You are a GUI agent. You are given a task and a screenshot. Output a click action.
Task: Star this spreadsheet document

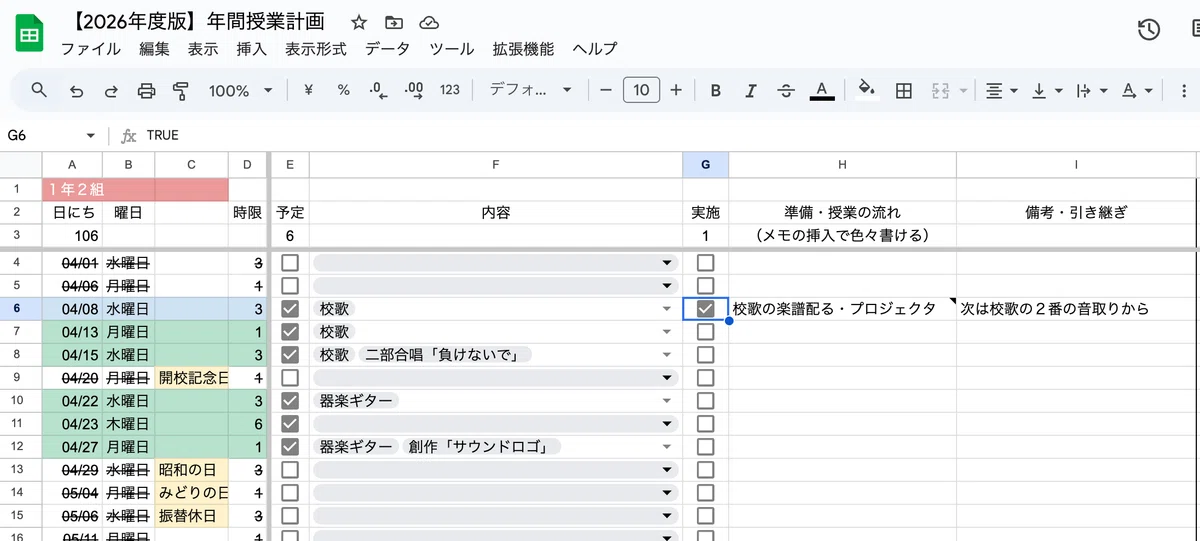tap(359, 22)
